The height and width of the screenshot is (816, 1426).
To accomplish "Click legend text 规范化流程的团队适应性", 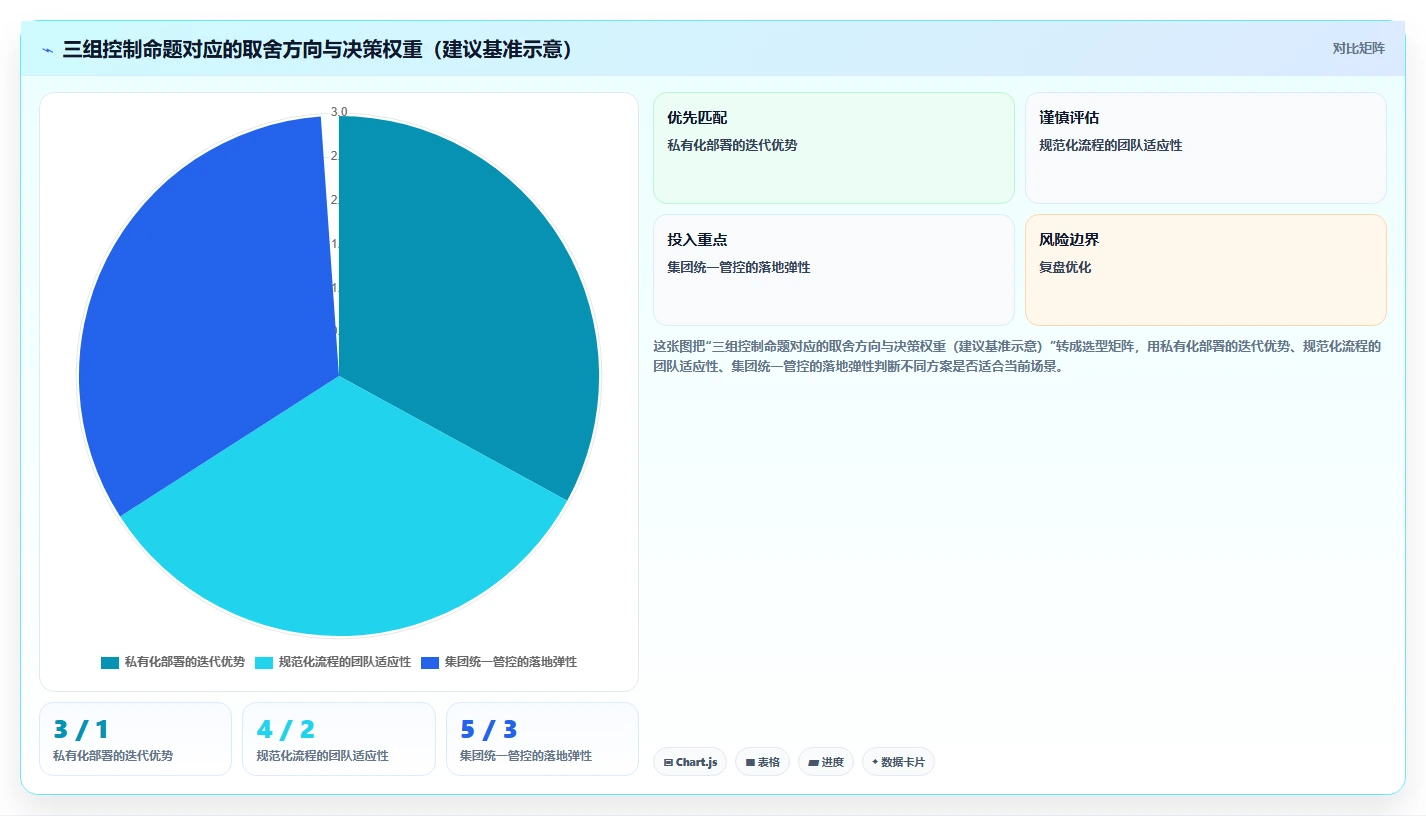I will coord(344,662).
